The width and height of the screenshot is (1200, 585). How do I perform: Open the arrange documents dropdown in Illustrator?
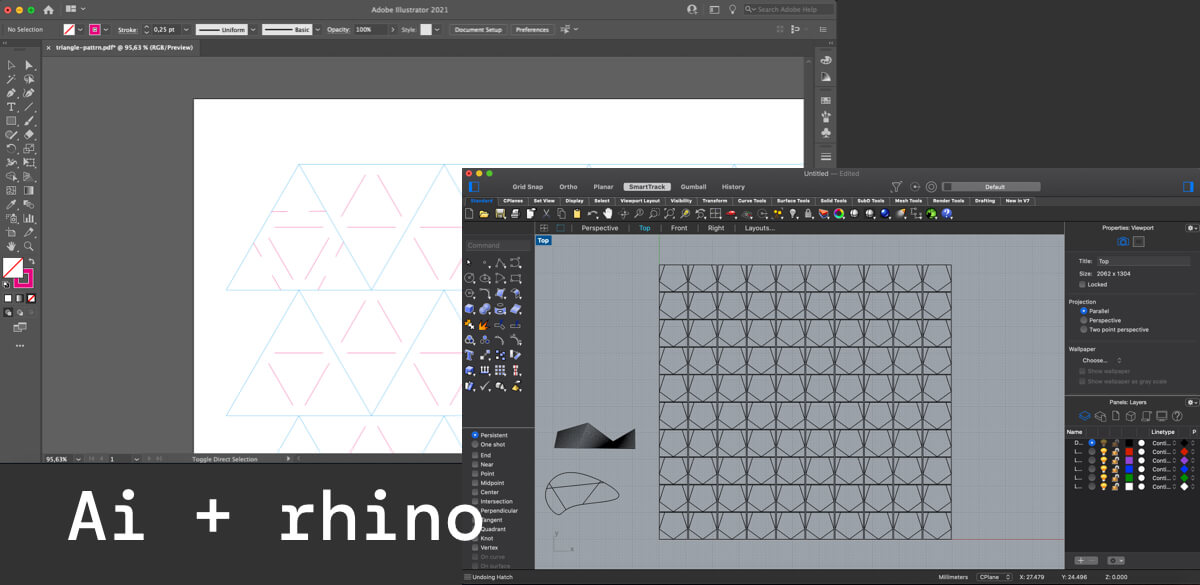coord(75,9)
